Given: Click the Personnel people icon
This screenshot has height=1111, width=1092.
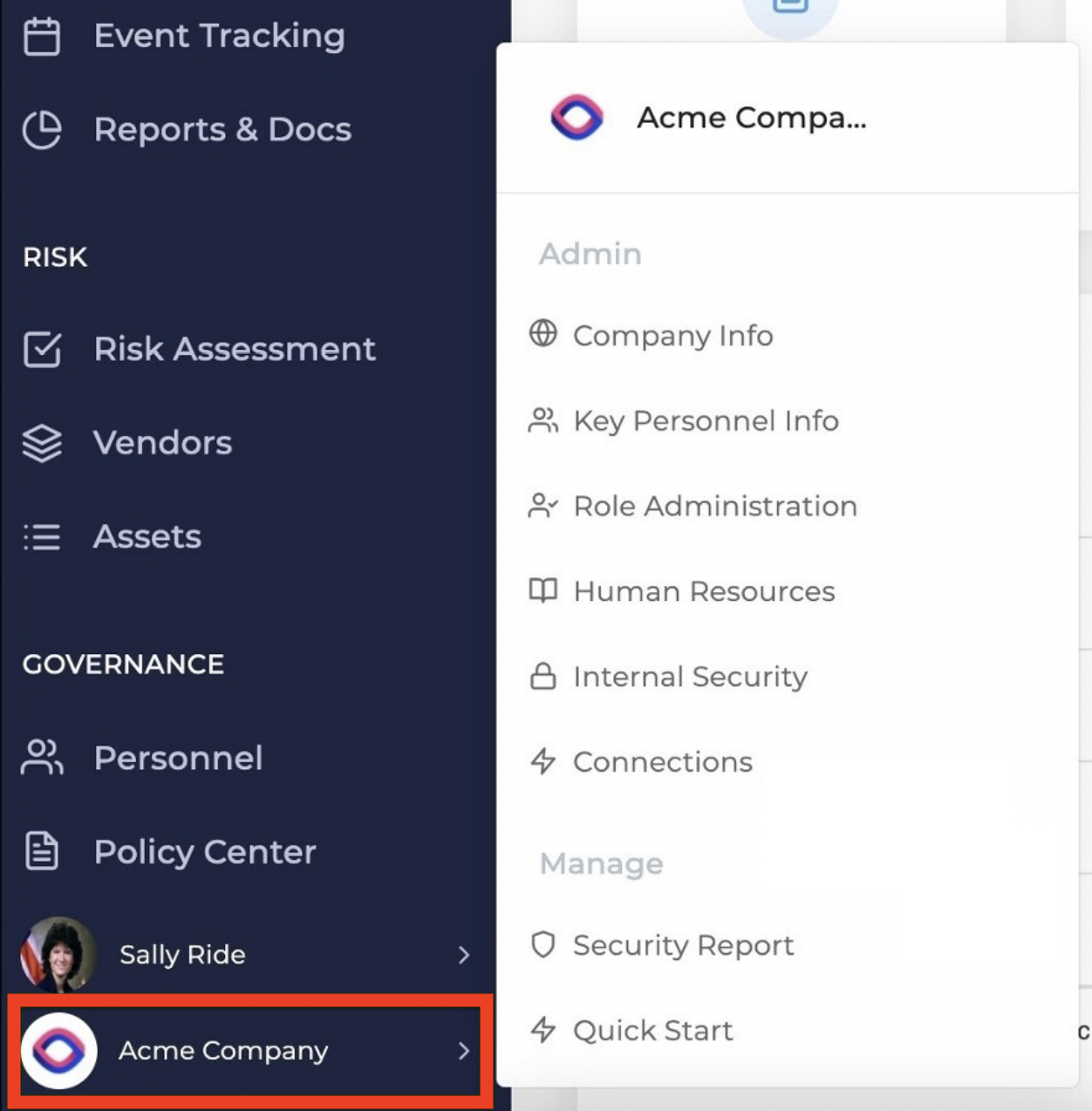Looking at the screenshot, I should [42, 757].
